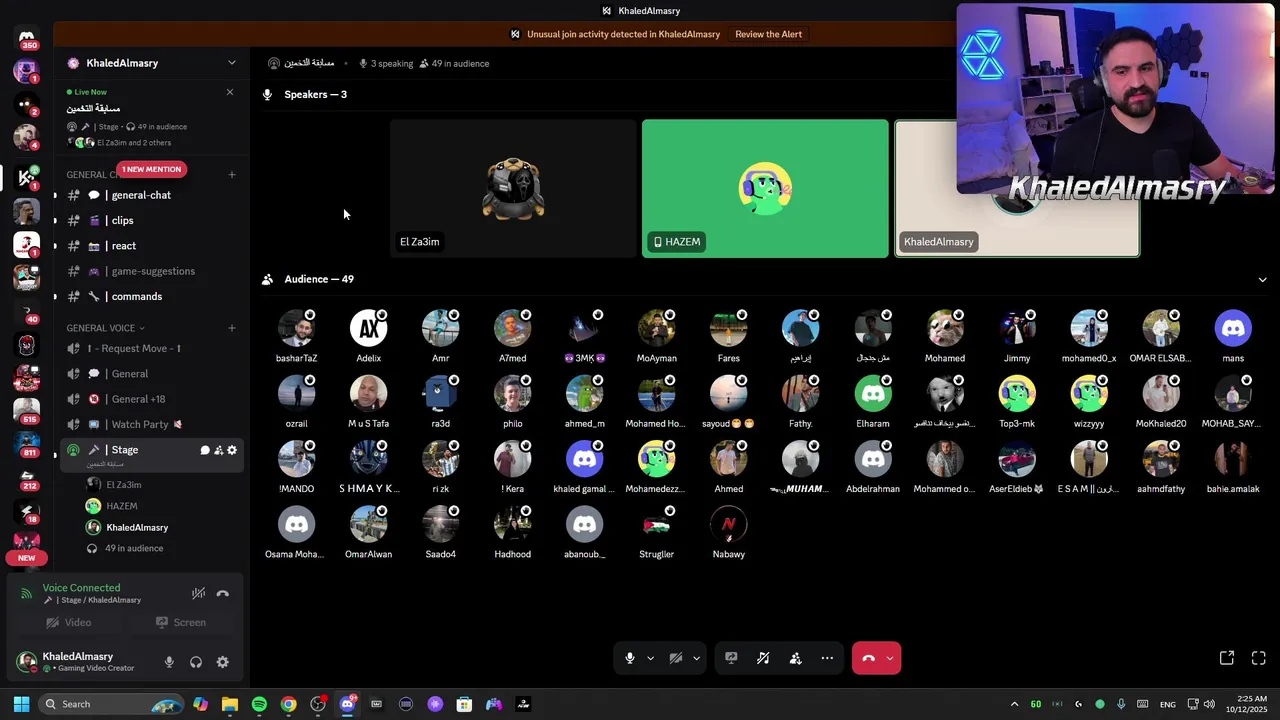This screenshot has width=1280, height=720.
Task: Open KhaledAlmasry server header dropdown
Action: click(x=232, y=63)
